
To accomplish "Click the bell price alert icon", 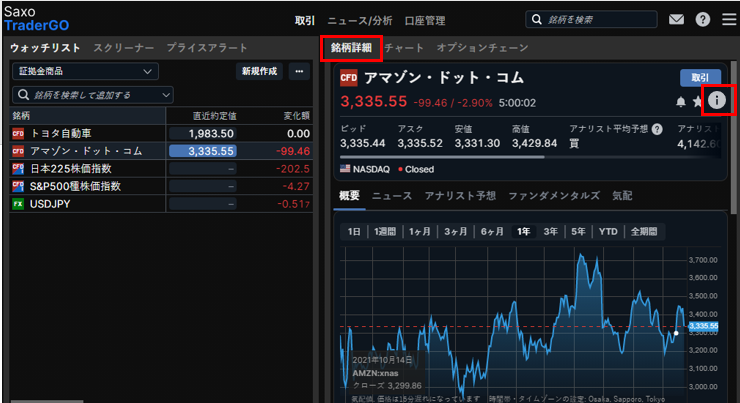I will point(681,101).
